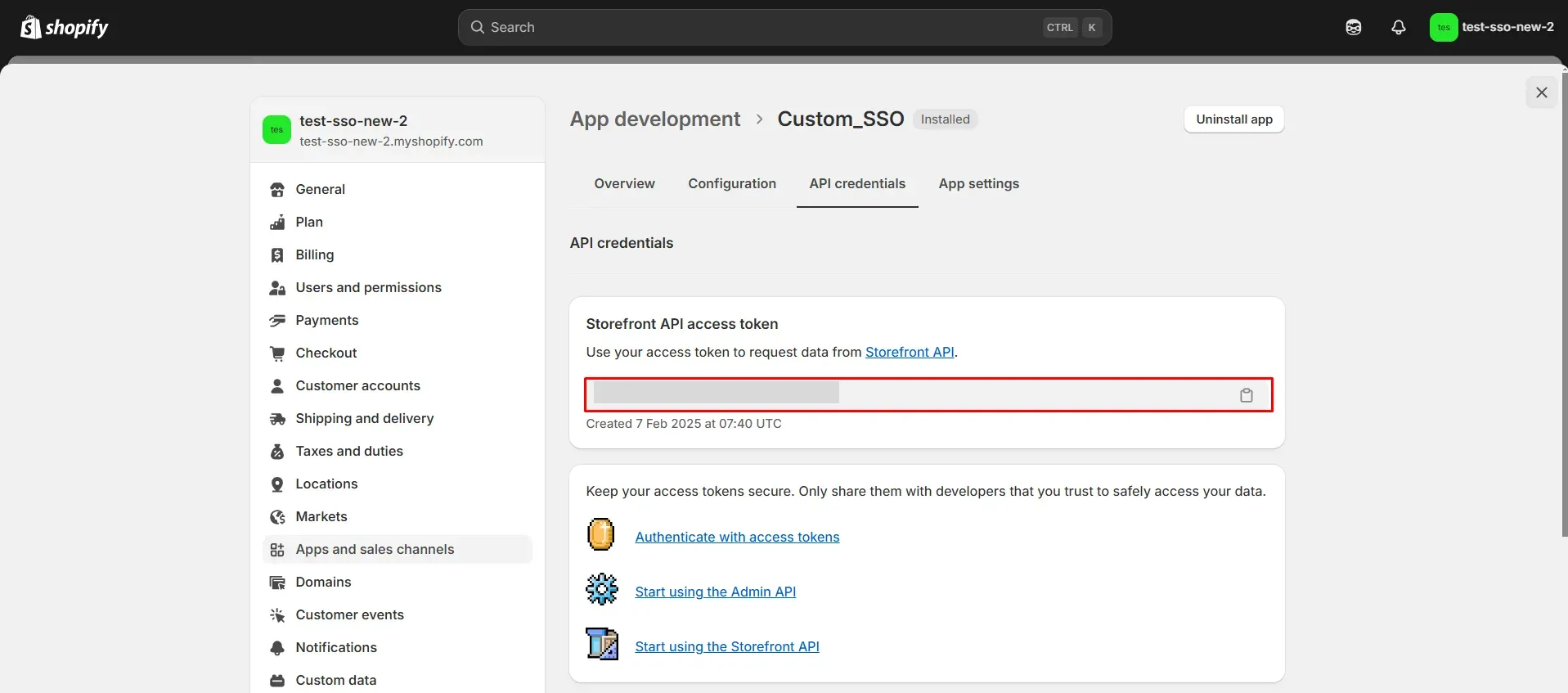Click the access token field

click(928, 395)
